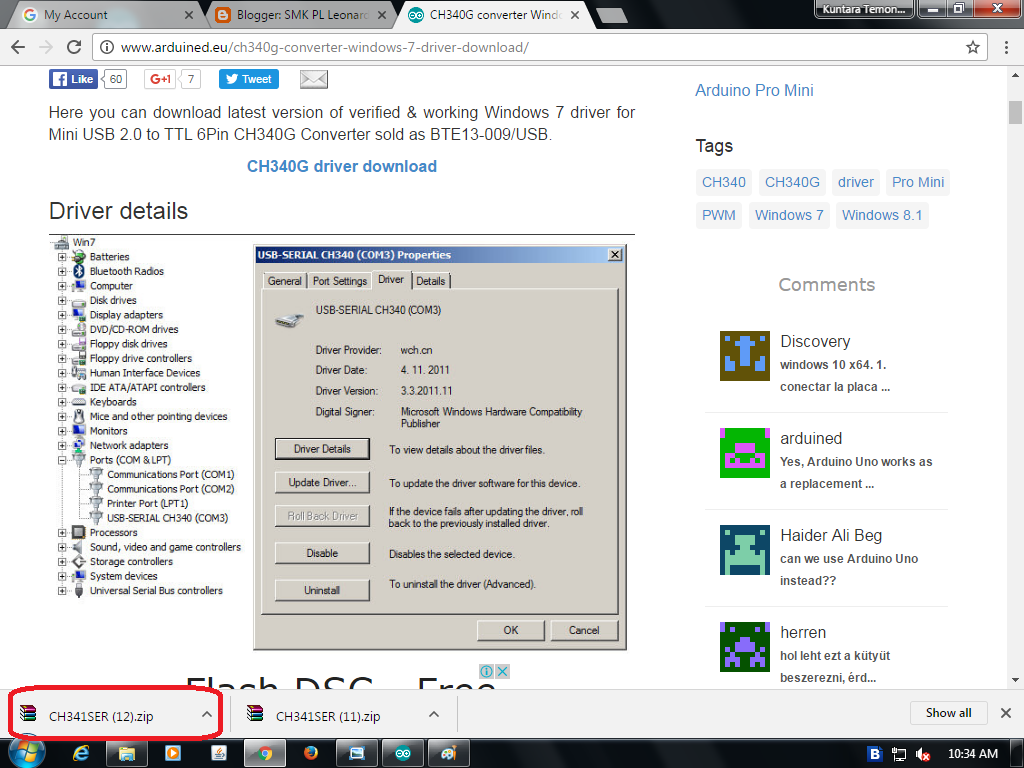View site information icon in address bar

[107, 47]
